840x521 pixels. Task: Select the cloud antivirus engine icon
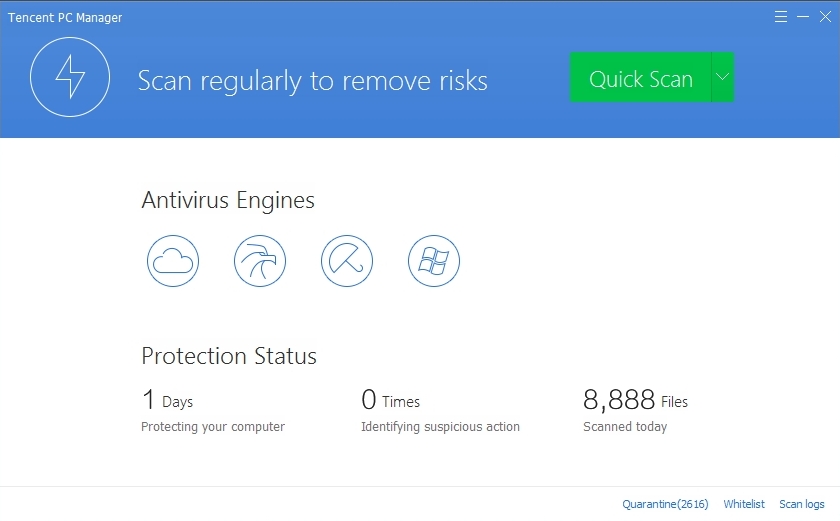coord(173,261)
